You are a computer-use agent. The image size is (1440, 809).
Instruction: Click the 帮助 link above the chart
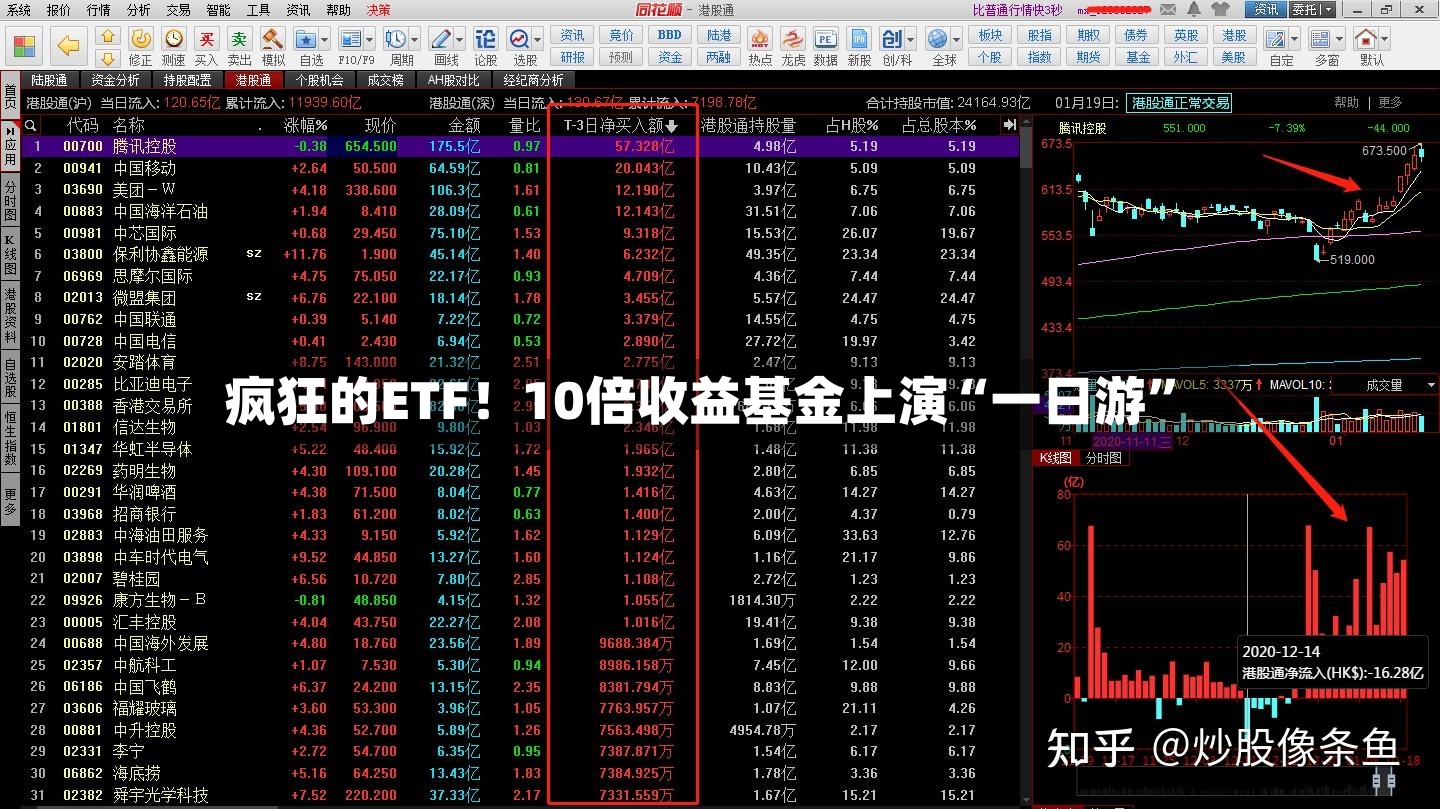pos(1346,102)
